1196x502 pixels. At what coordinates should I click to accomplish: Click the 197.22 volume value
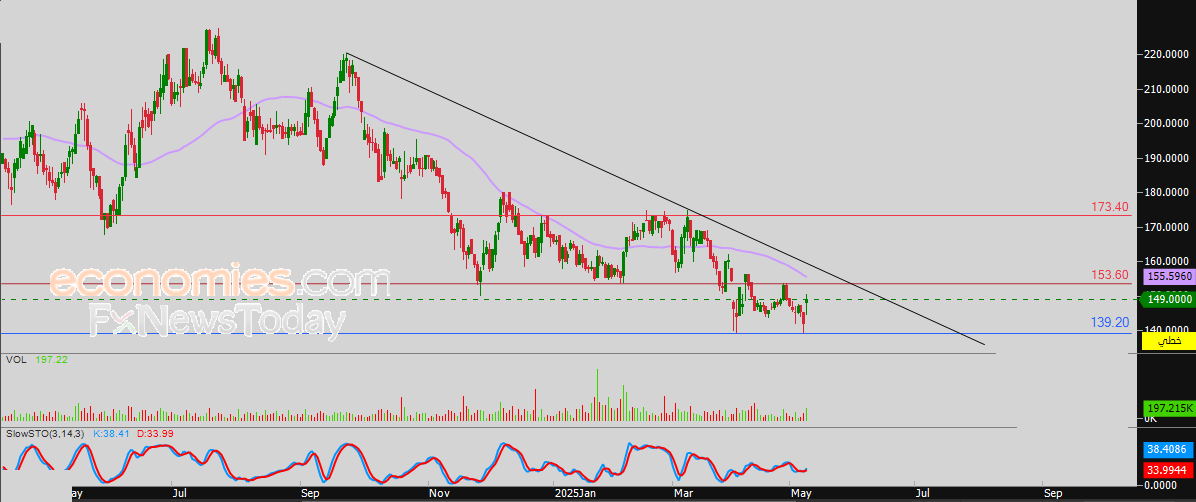51,359
